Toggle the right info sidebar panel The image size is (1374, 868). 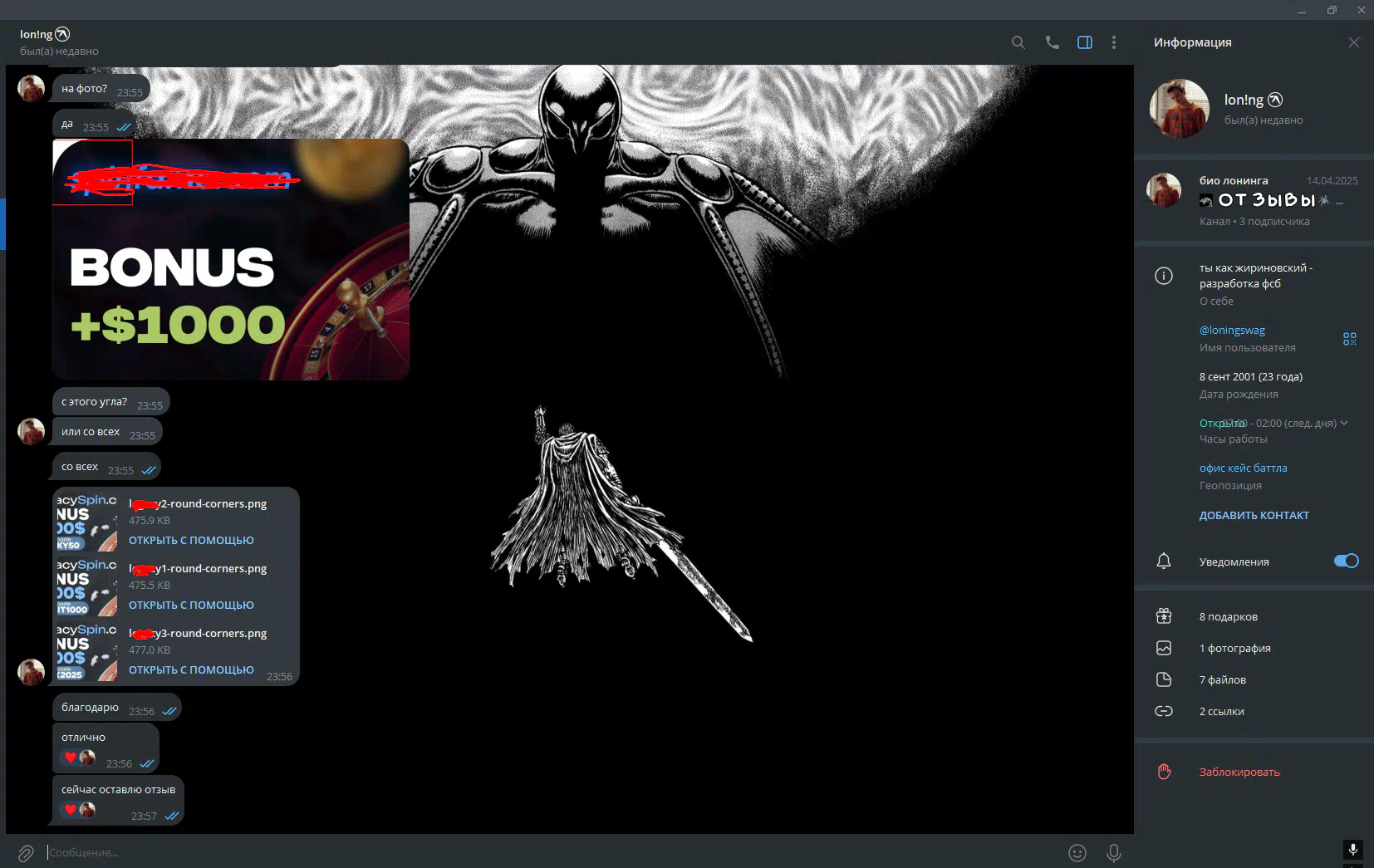[x=1085, y=42]
